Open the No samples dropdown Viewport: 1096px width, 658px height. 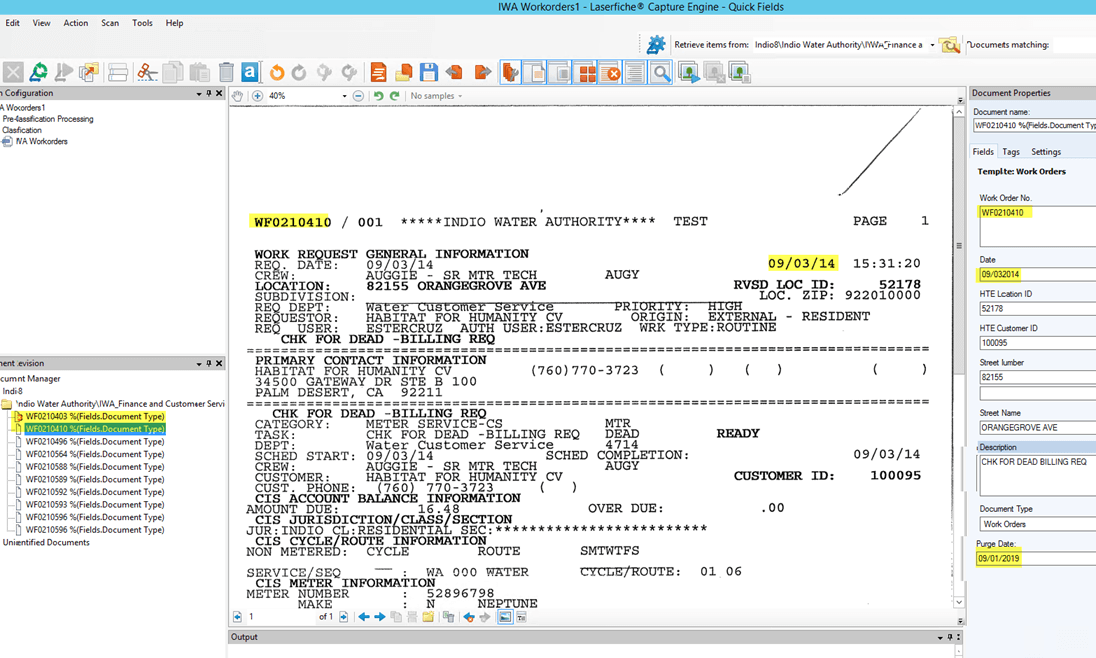click(x=436, y=96)
